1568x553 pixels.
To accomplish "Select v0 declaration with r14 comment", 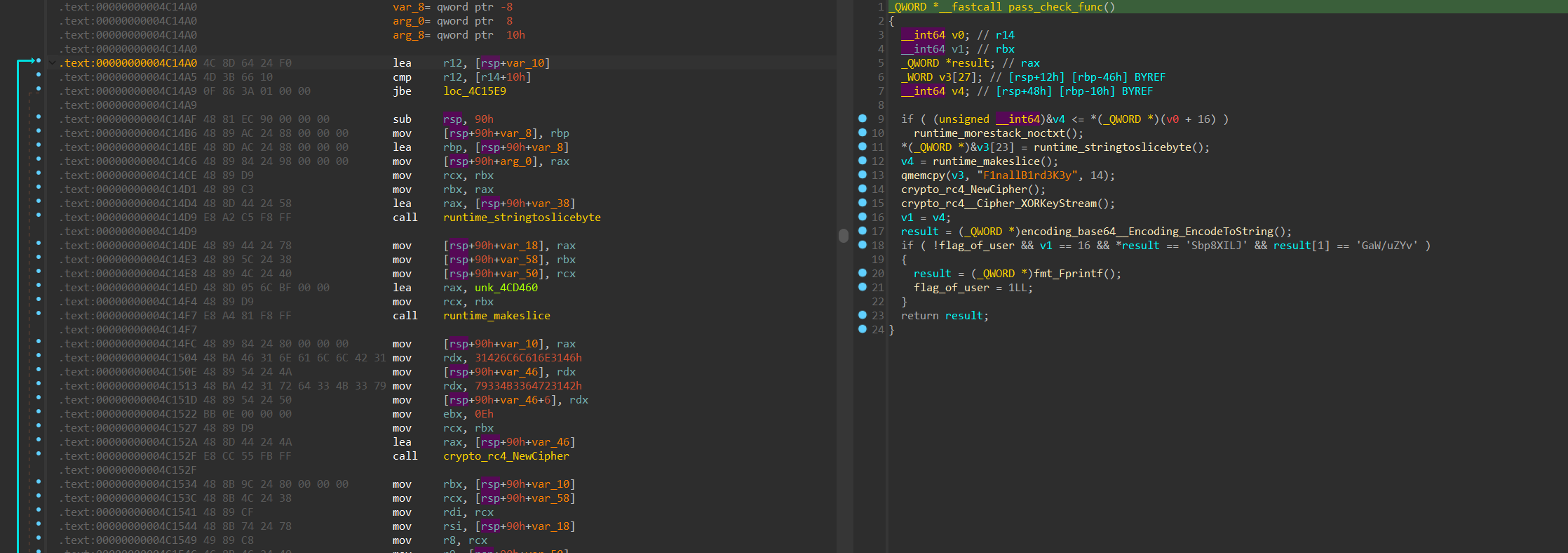I will click(958, 35).
